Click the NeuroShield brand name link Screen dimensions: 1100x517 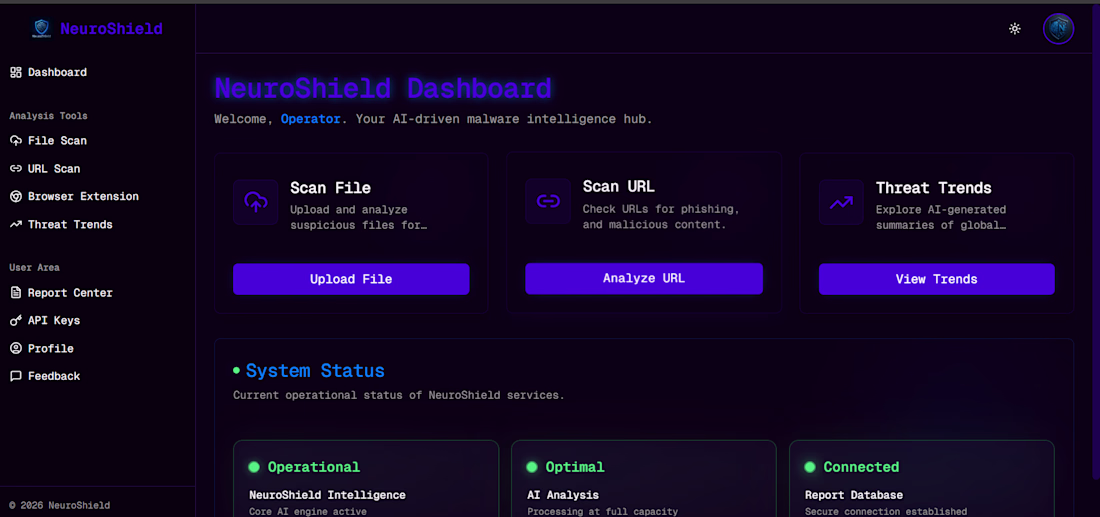(112, 29)
